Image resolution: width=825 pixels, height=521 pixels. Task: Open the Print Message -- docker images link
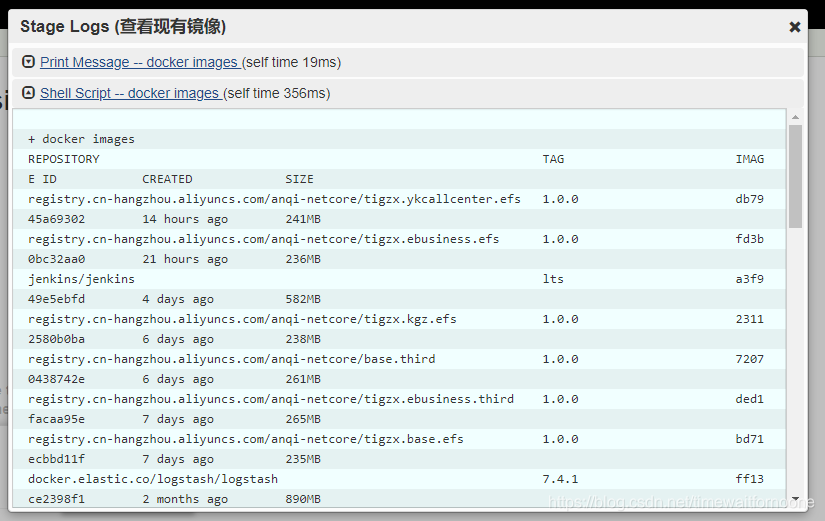(x=139, y=62)
